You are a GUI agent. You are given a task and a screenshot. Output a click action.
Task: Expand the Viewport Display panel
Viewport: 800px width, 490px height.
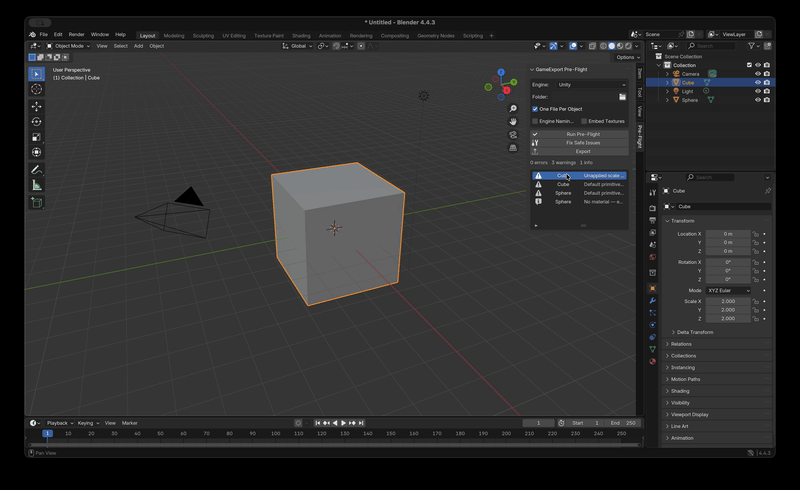pyautogui.click(x=687, y=414)
